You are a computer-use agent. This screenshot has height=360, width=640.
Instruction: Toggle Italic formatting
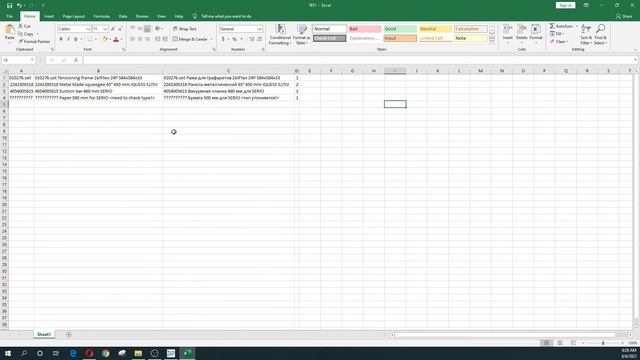tap(68, 39)
